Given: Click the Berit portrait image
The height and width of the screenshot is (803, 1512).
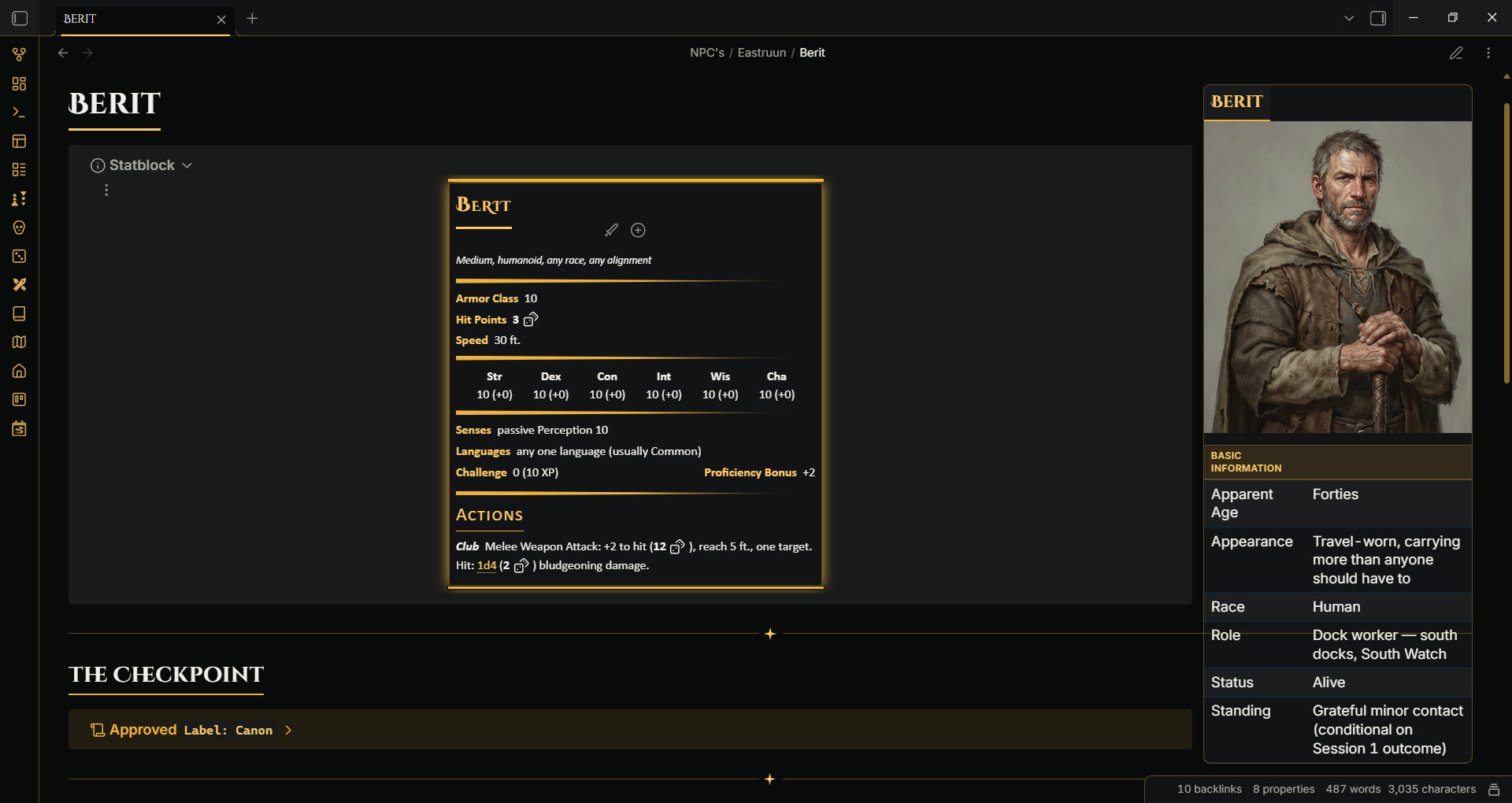Looking at the screenshot, I should tap(1337, 277).
